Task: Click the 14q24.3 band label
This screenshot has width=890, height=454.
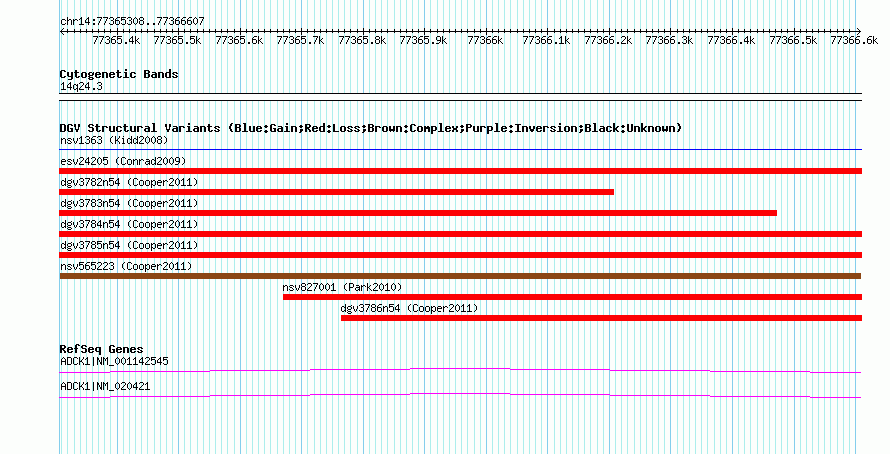Action: pyautogui.click(x=81, y=87)
